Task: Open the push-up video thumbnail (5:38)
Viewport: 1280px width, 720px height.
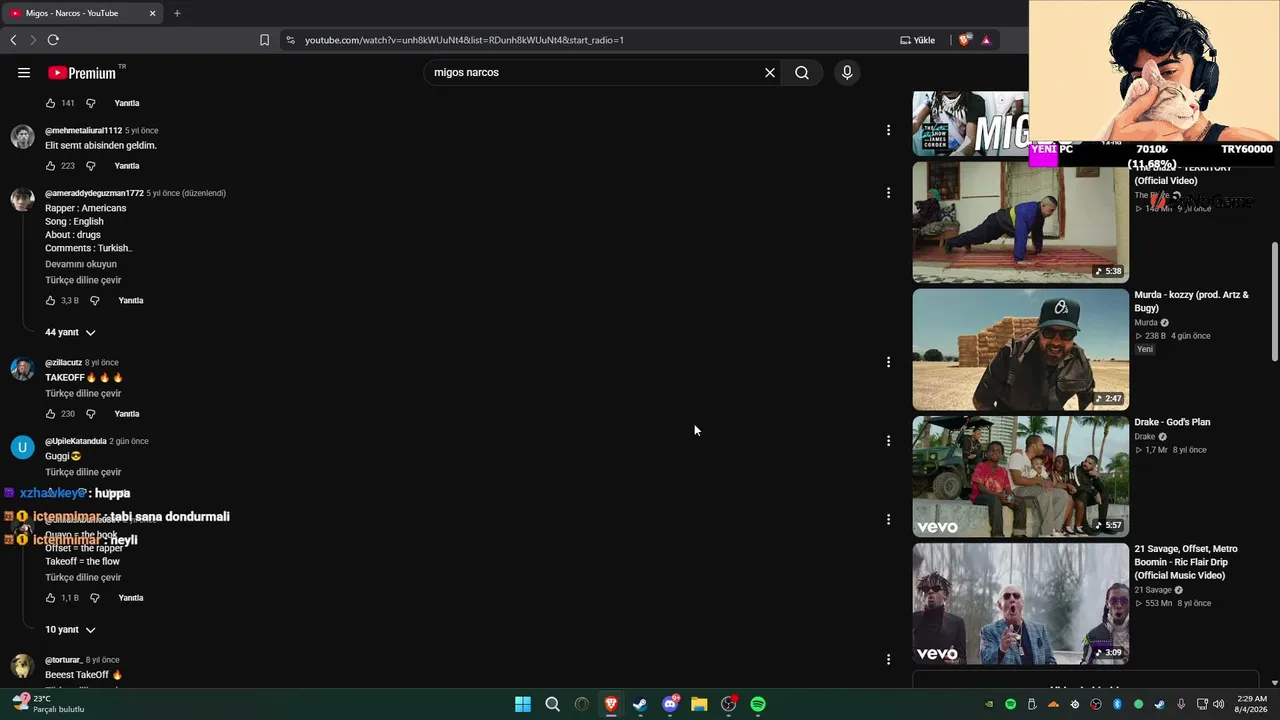Action: click(x=1020, y=223)
